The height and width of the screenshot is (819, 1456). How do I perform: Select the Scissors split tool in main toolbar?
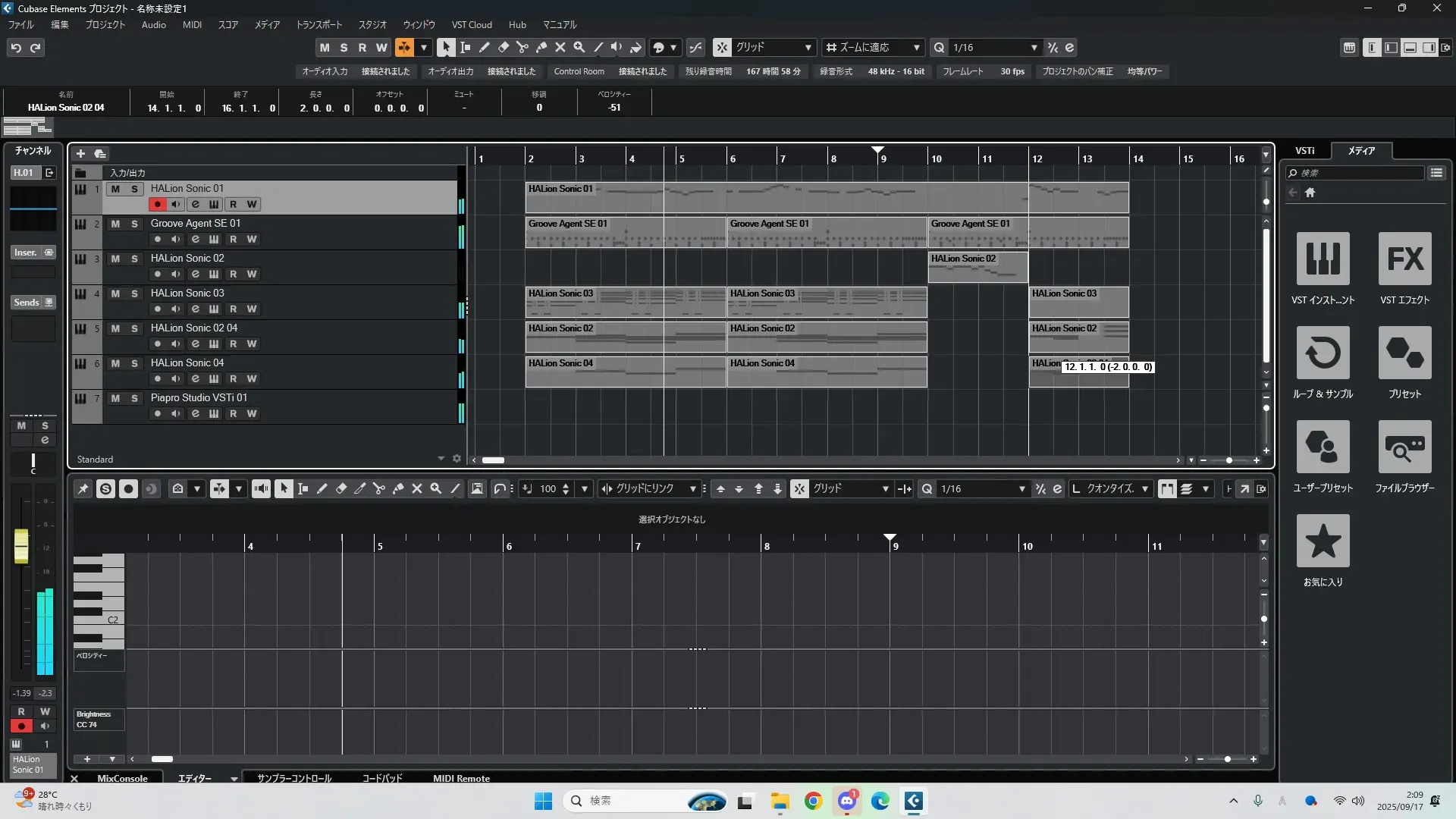point(522,47)
